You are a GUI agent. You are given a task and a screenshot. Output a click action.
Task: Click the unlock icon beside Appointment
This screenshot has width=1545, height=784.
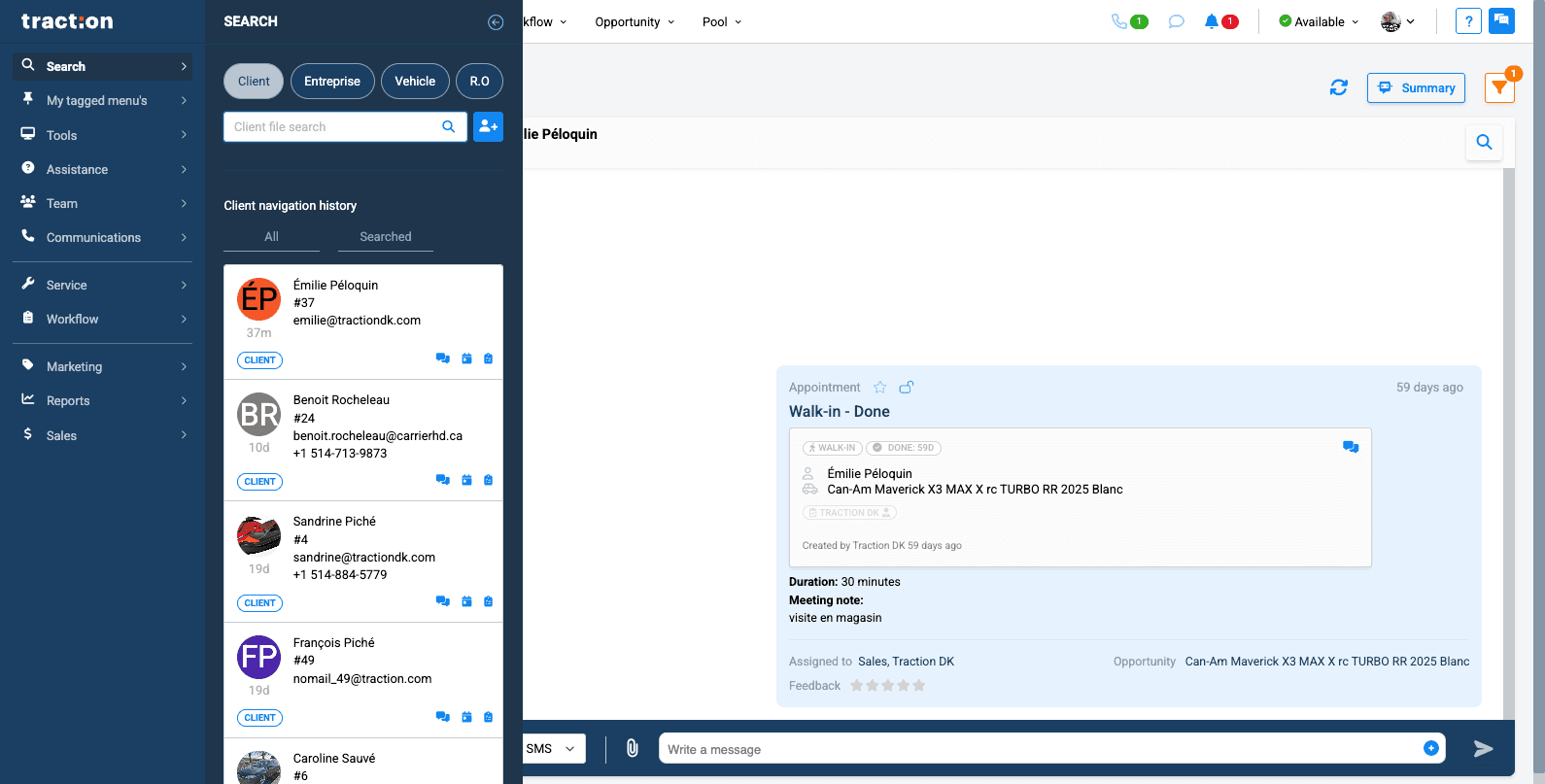(x=906, y=387)
